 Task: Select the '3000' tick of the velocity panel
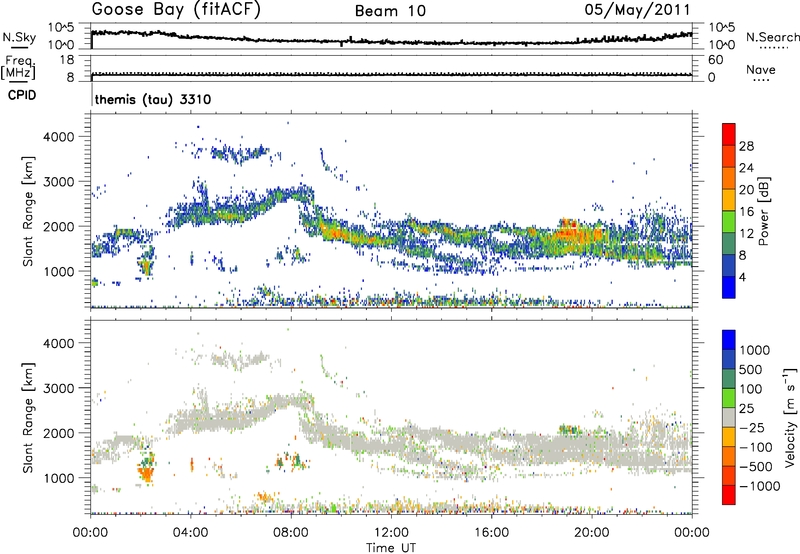pyautogui.click(x=58, y=388)
